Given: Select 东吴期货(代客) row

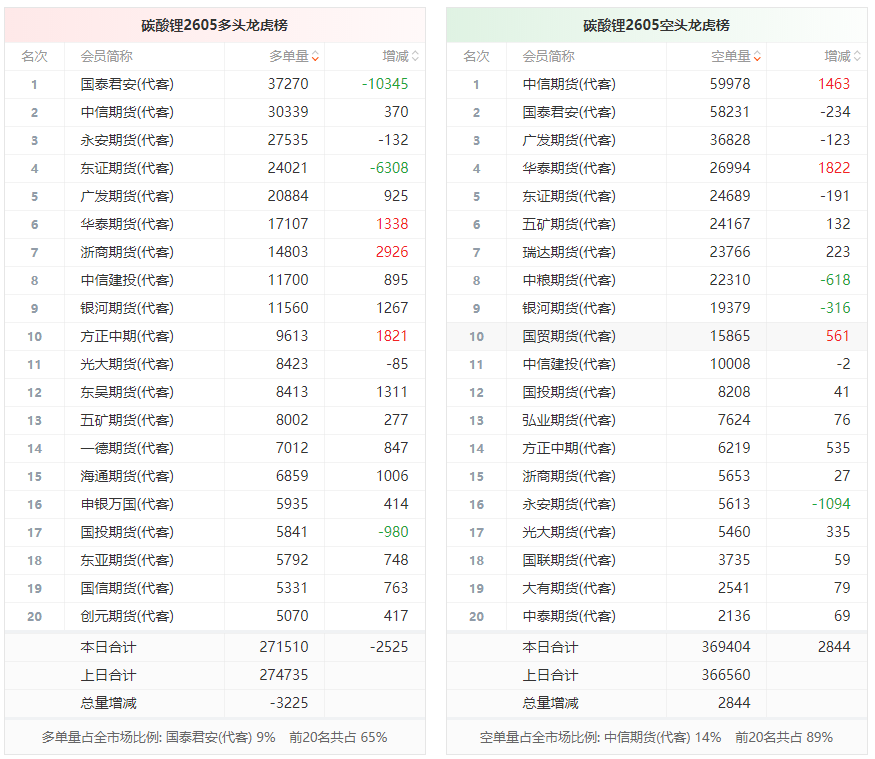Looking at the screenshot, I should click(x=215, y=392).
